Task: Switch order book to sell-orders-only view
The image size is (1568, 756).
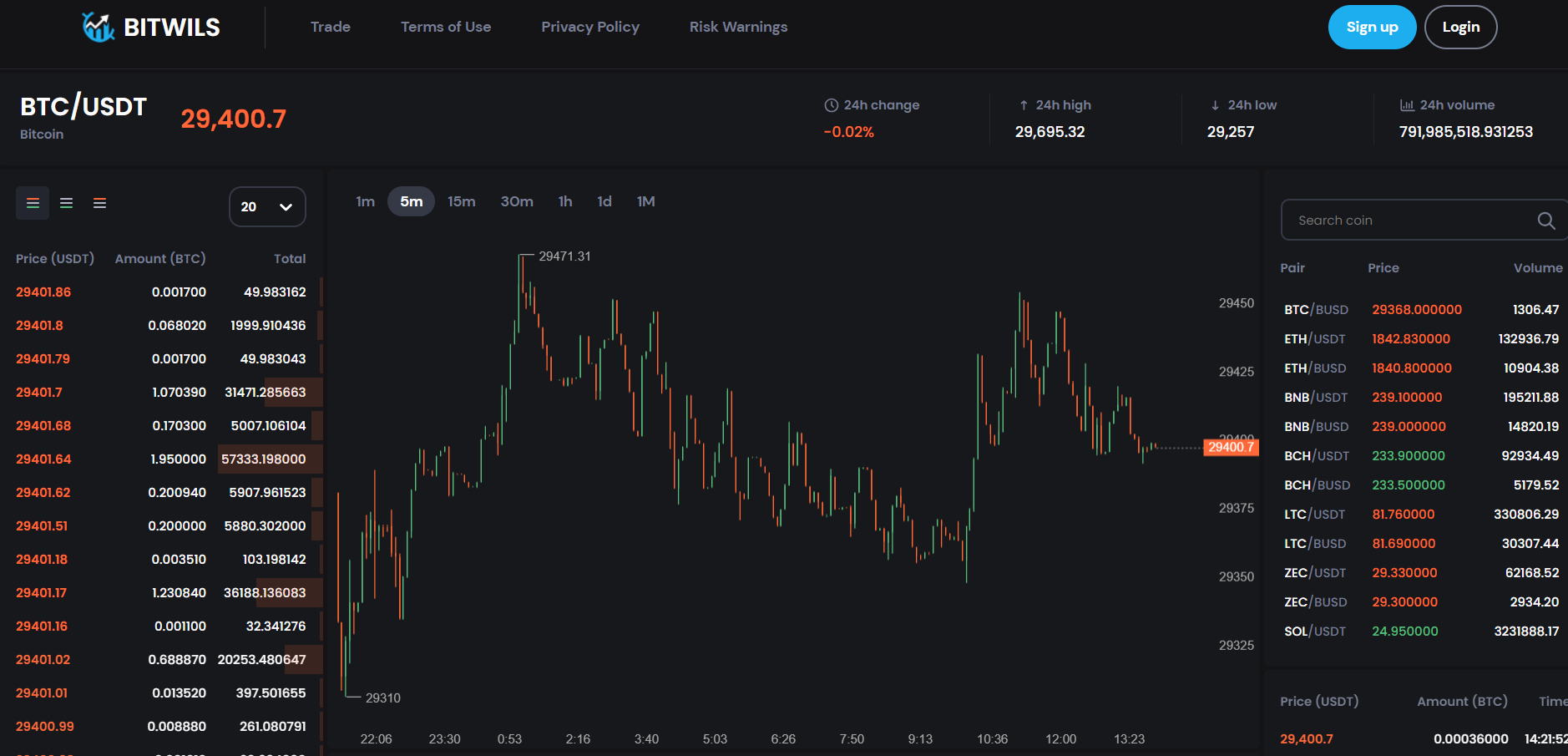Action: pyautogui.click(x=99, y=203)
